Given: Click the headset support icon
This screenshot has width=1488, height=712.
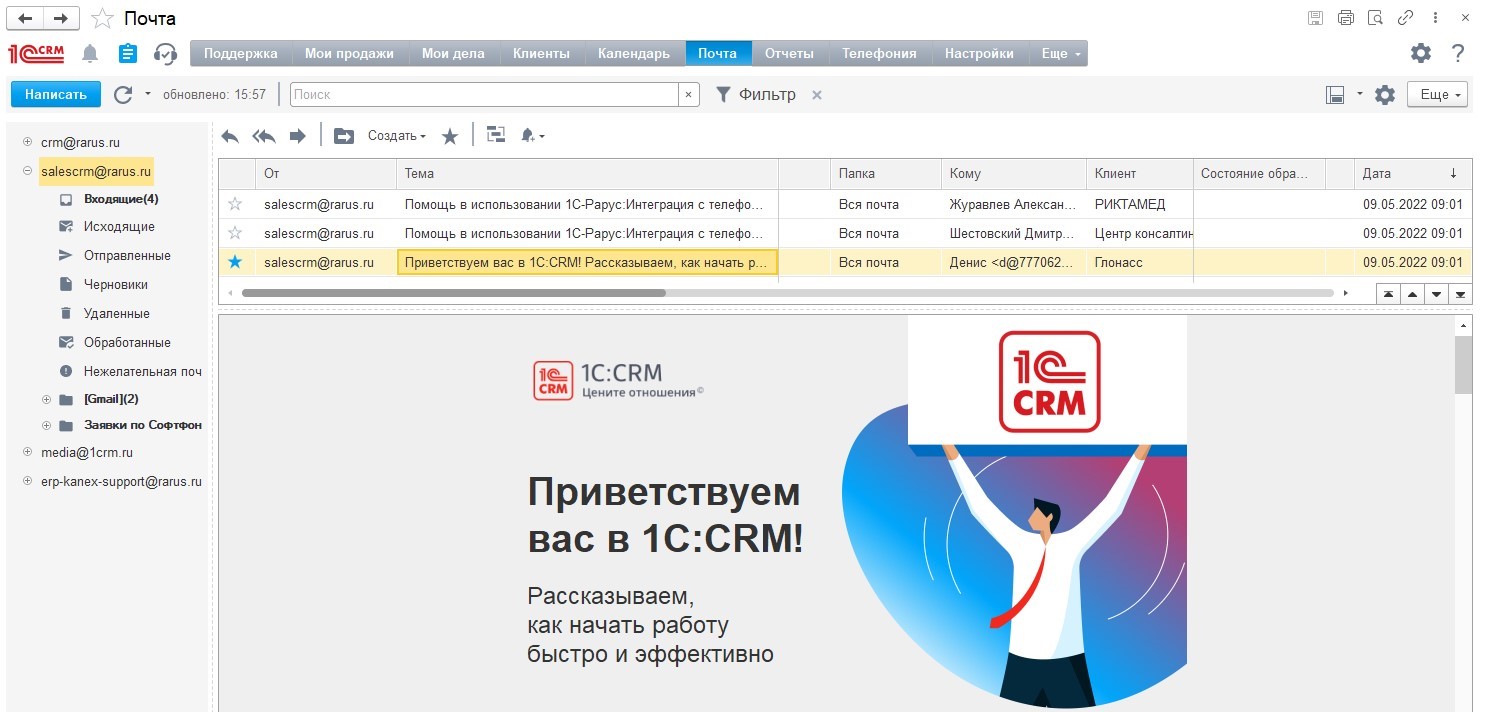Looking at the screenshot, I should [x=165, y=54].
